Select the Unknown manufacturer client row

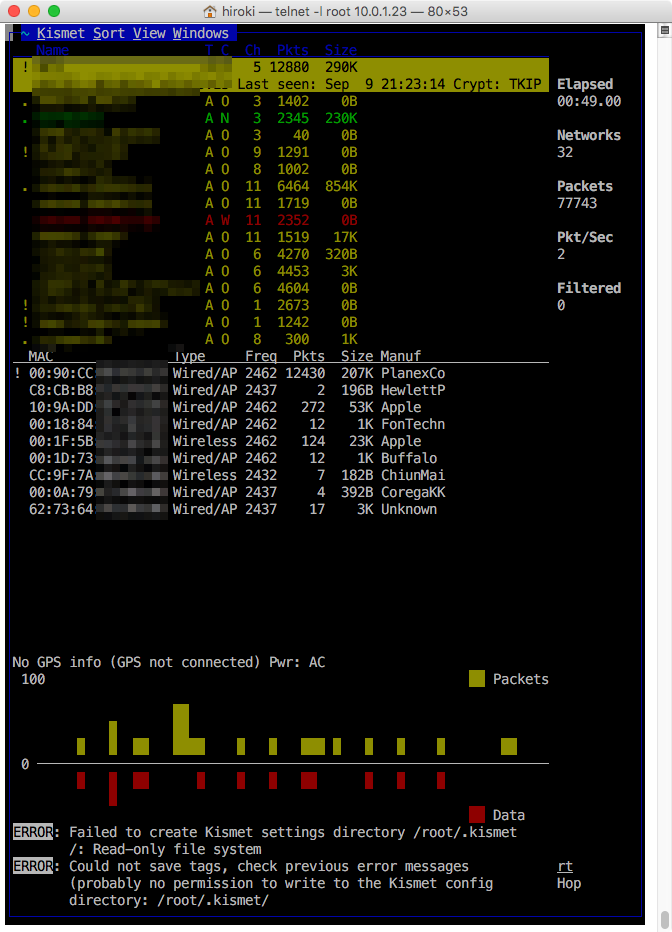pos(280,509)
